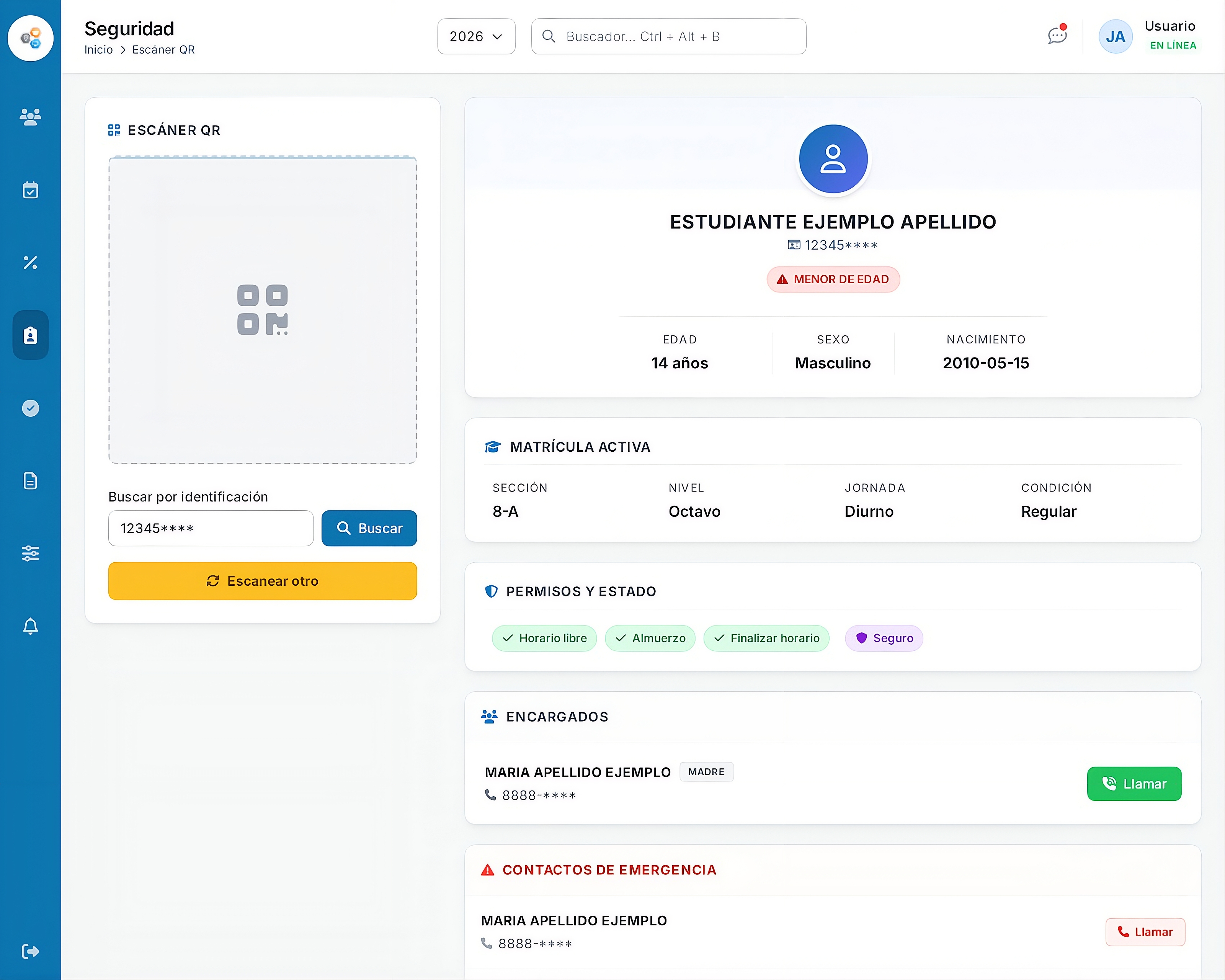The height and width of the screenshot is (980, 1225).
Task: Click green Llamar button for Madre
Action: pyautogui.click(x=1134, y=784)
